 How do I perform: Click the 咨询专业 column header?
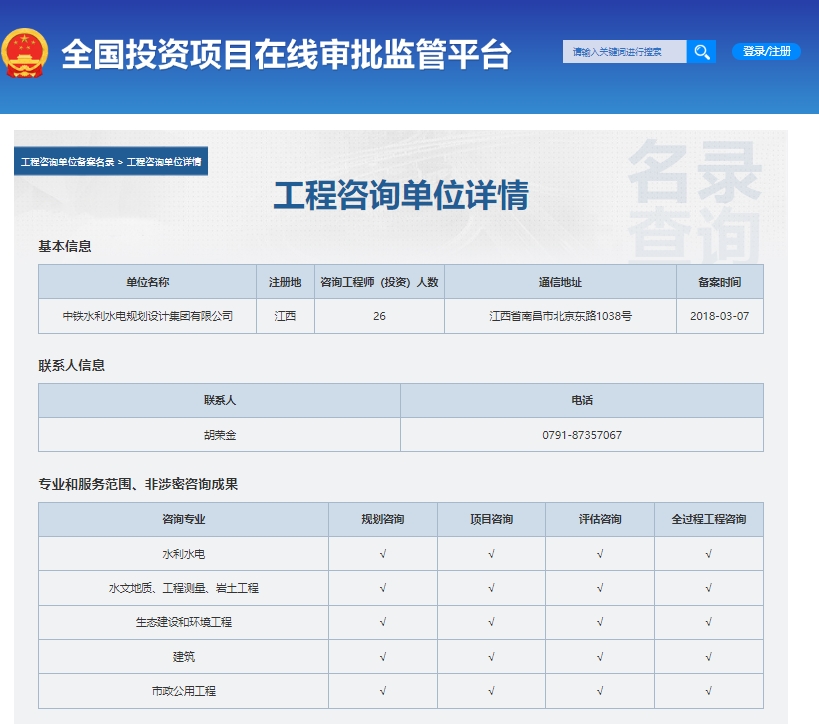click(x=183, y=519)
